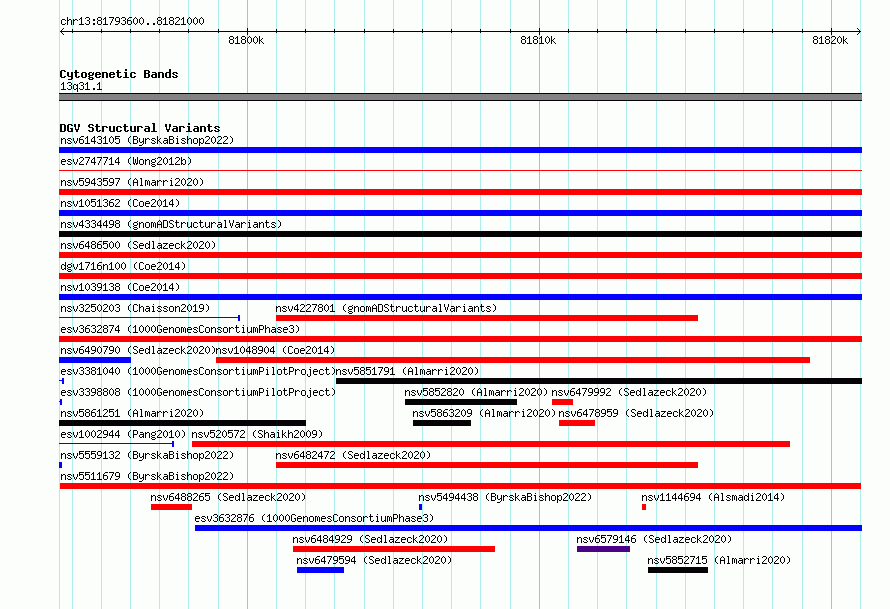Select nsv1048904 (Coe2014) label
The height and width of the screenshot is (609, 890).
275,350
